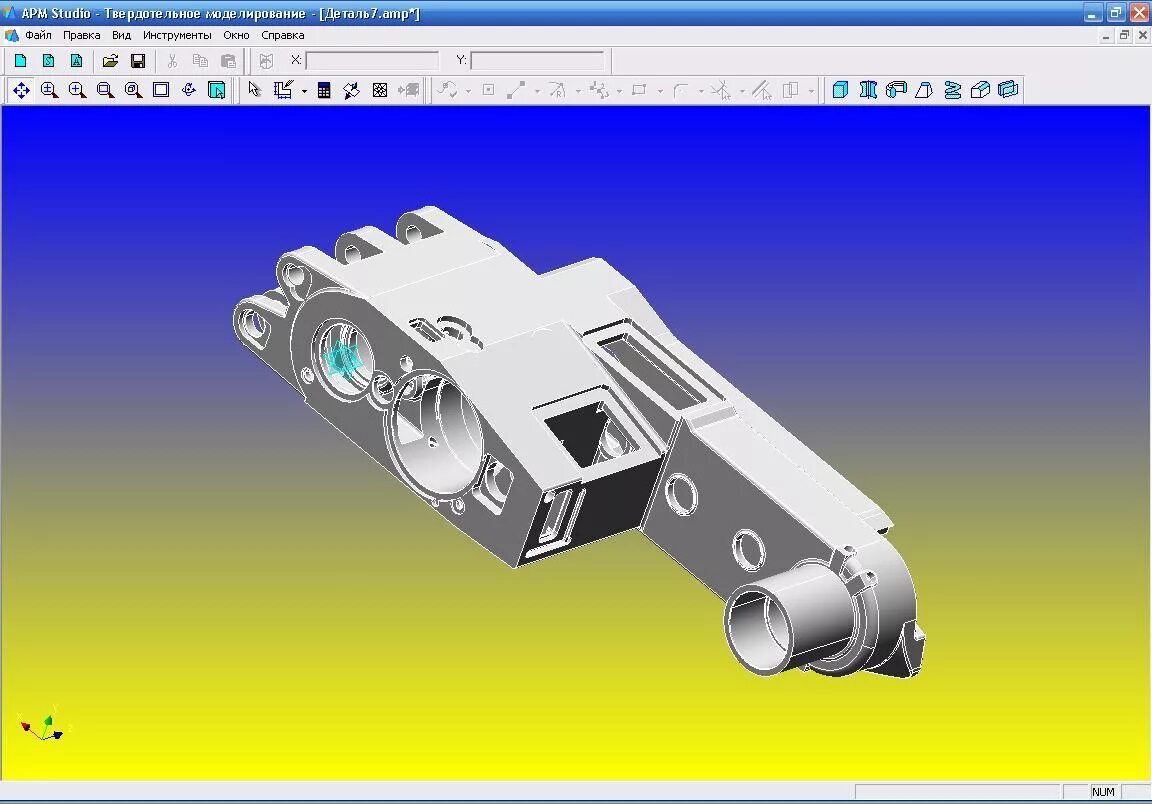Click the rectangle sketch tool icon
Image resolution: width=1152 pixels, height=804 pixels.
[639, 90]
